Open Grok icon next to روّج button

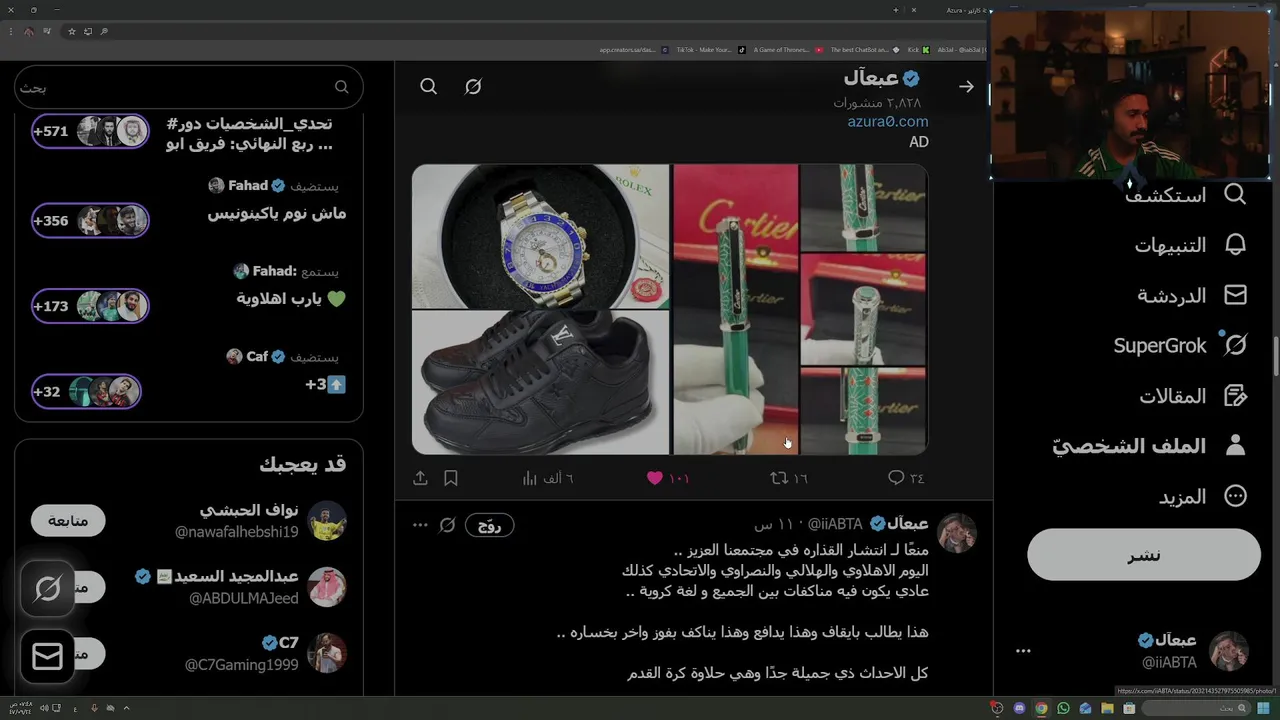tap(447, 525)
